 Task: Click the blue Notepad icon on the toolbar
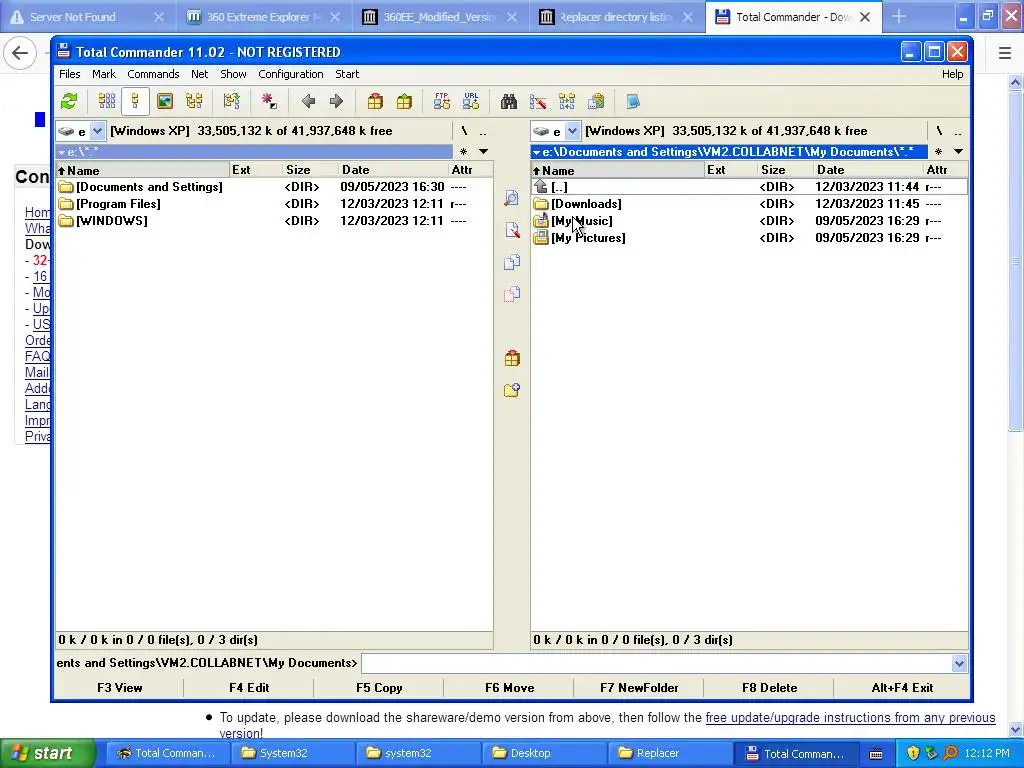tap(633, 101)
